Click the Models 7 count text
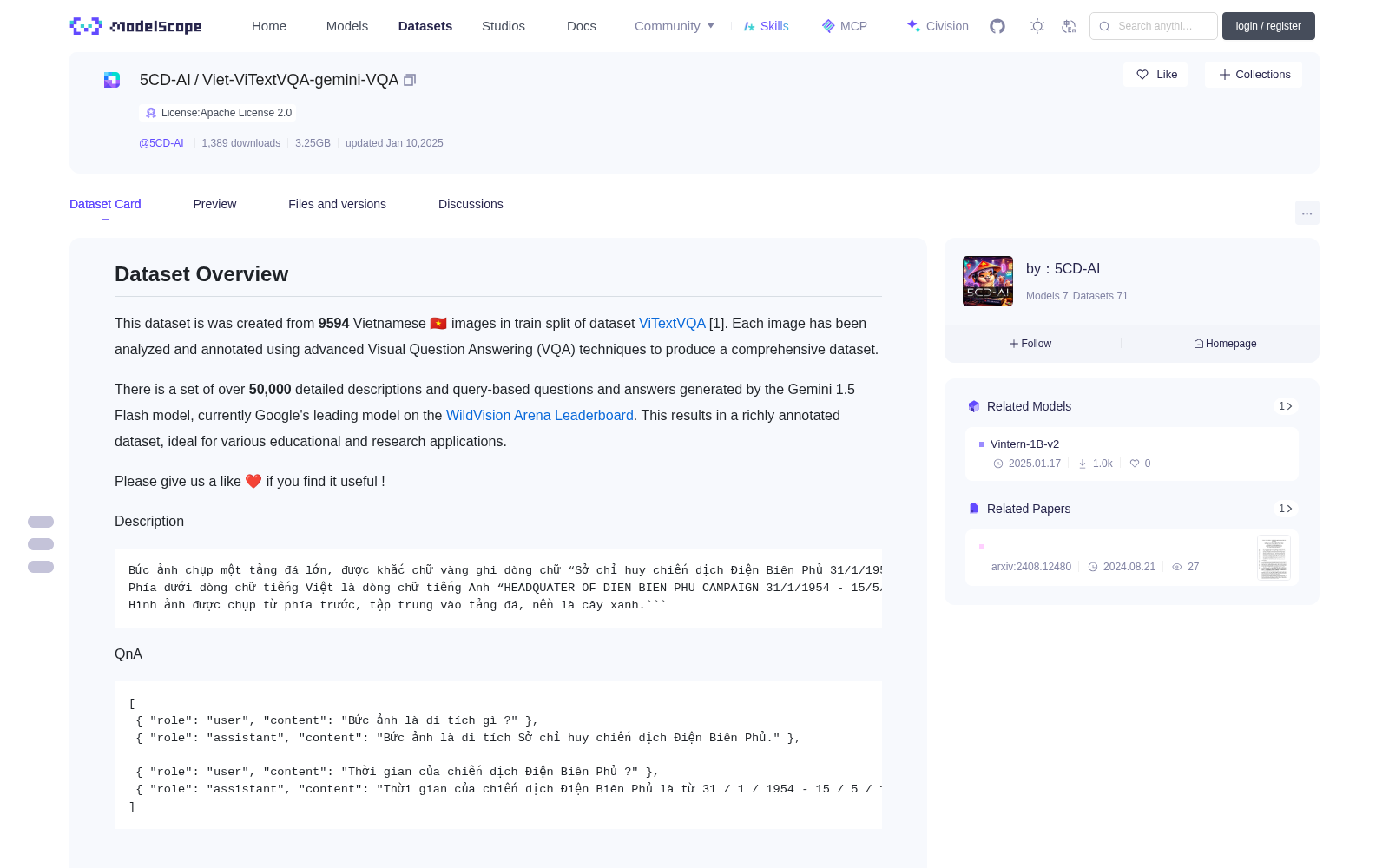1389x868 pixels. click(1047, 296)
